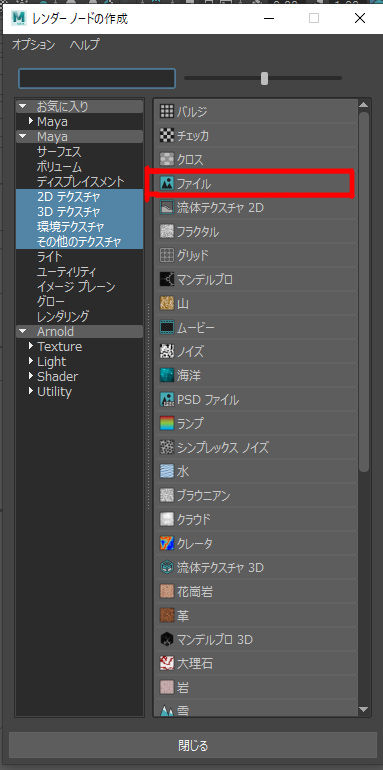Pick the 水 water texture icon

click(x=167, y=472)
